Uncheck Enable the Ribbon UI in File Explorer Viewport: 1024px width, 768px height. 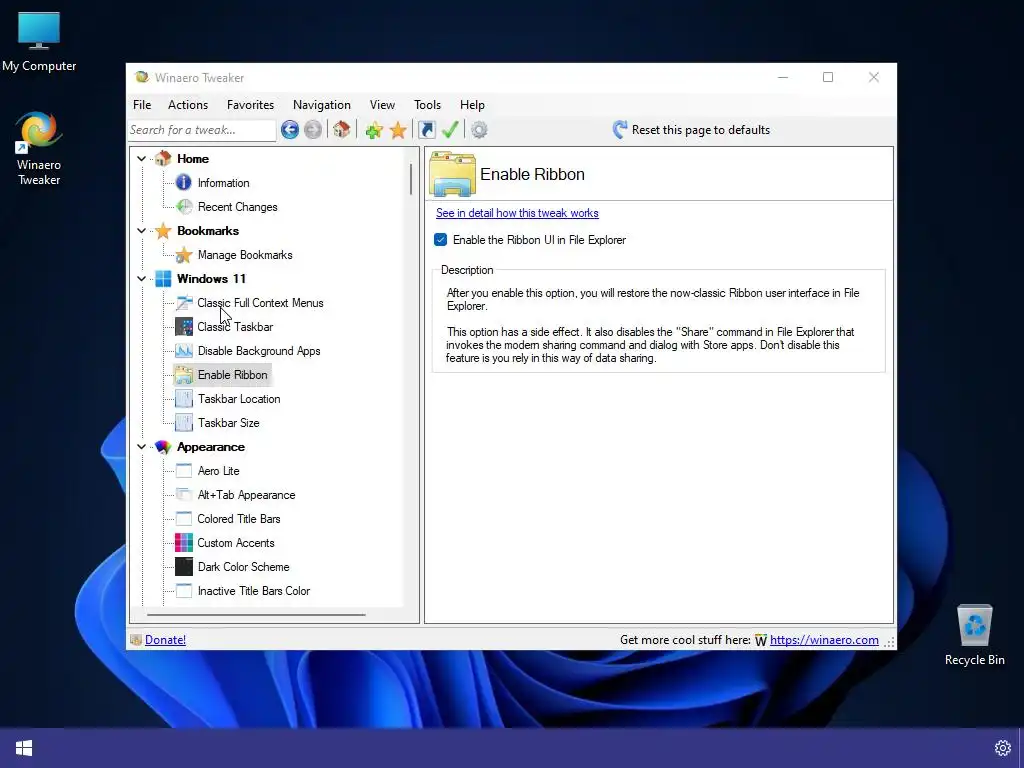click(x=441, y=240)
